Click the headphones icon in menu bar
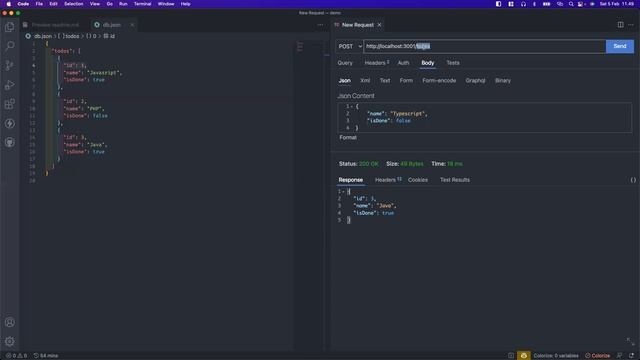Screen dimensions: 640x360 coord(523,4)
